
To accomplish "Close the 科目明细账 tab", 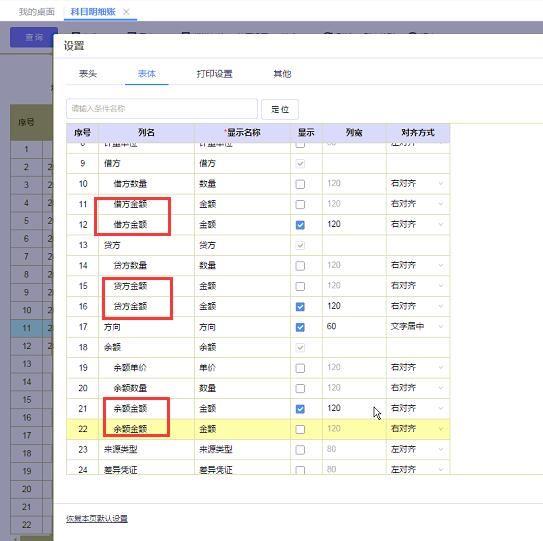I will point(126,12).
